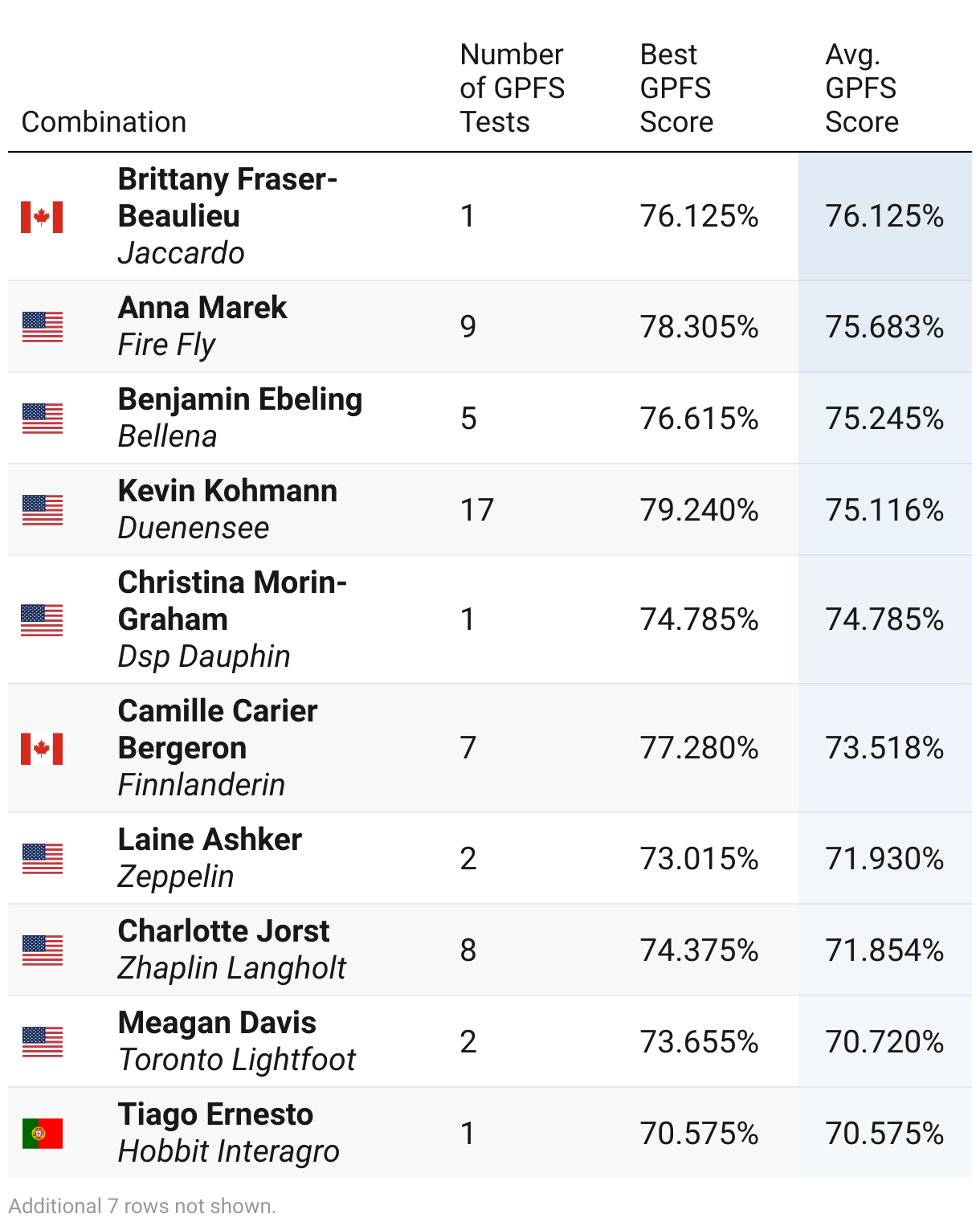Click the US flag beside Kevin Kohmann
This screenshot has width=980, height=1226.
point(42,510)
